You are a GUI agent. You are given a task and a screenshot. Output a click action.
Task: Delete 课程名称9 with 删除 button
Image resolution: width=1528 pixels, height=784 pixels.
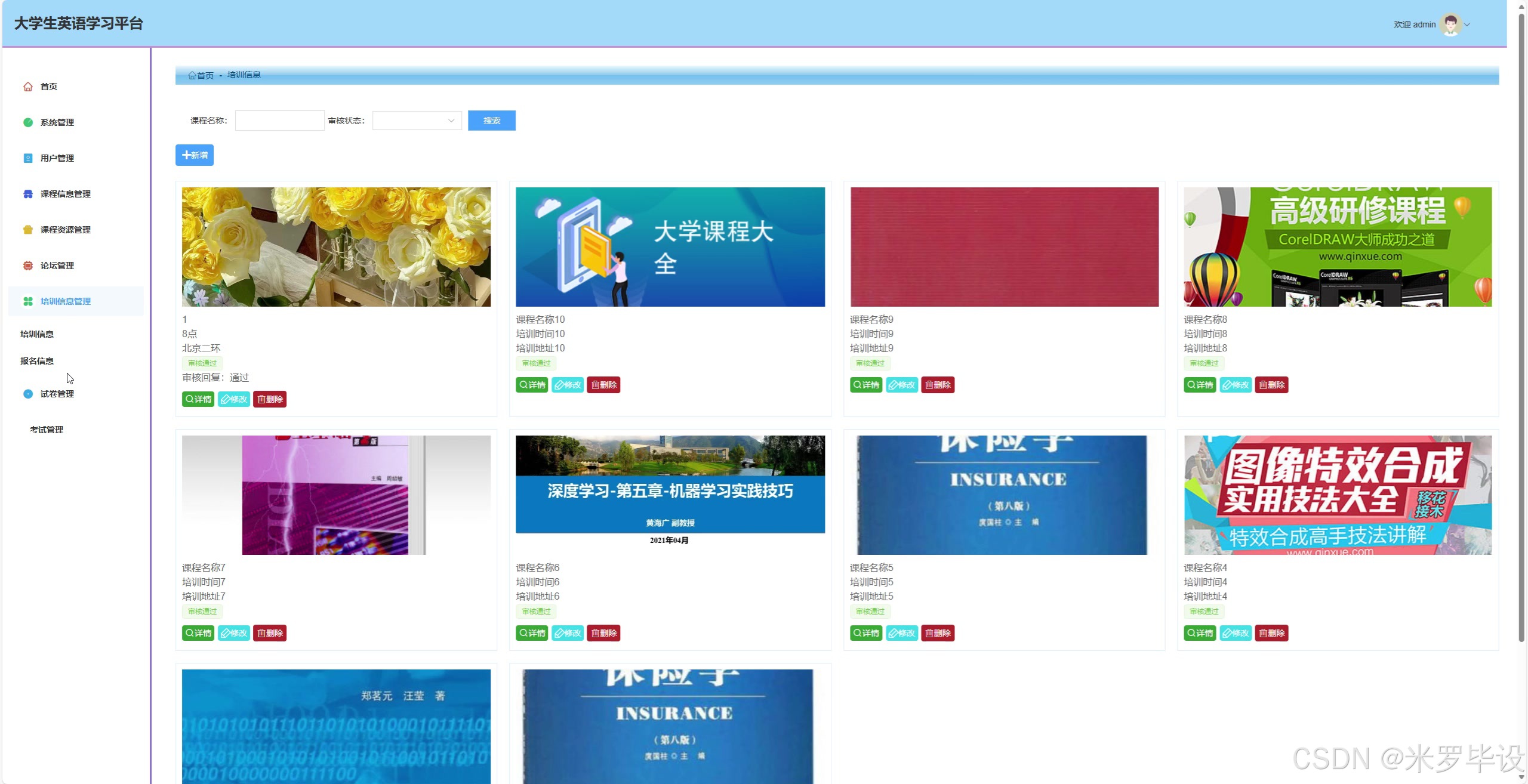pyautogui.click(x=938, y=385)
